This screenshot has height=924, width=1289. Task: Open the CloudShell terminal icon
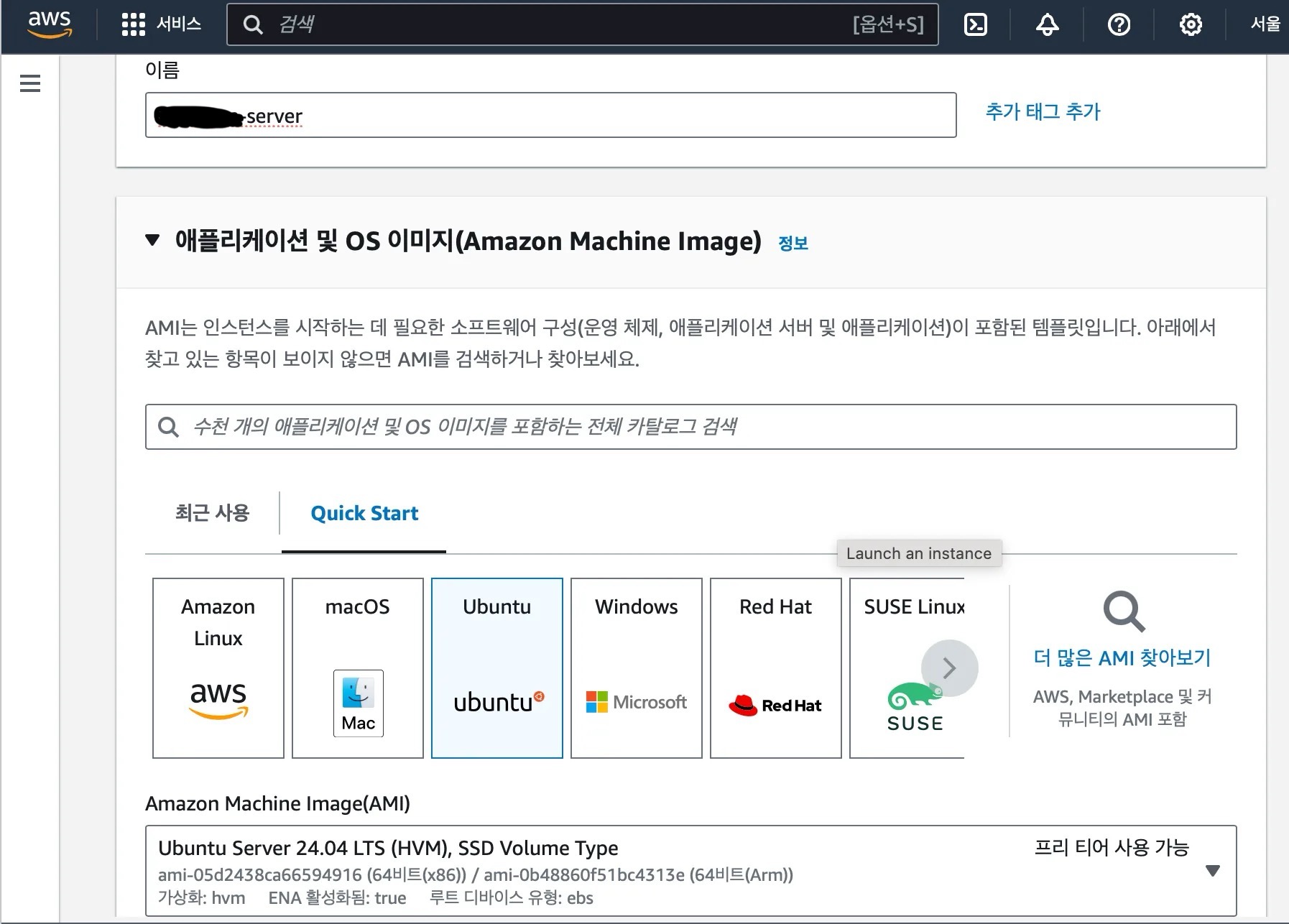click(975, 24)
